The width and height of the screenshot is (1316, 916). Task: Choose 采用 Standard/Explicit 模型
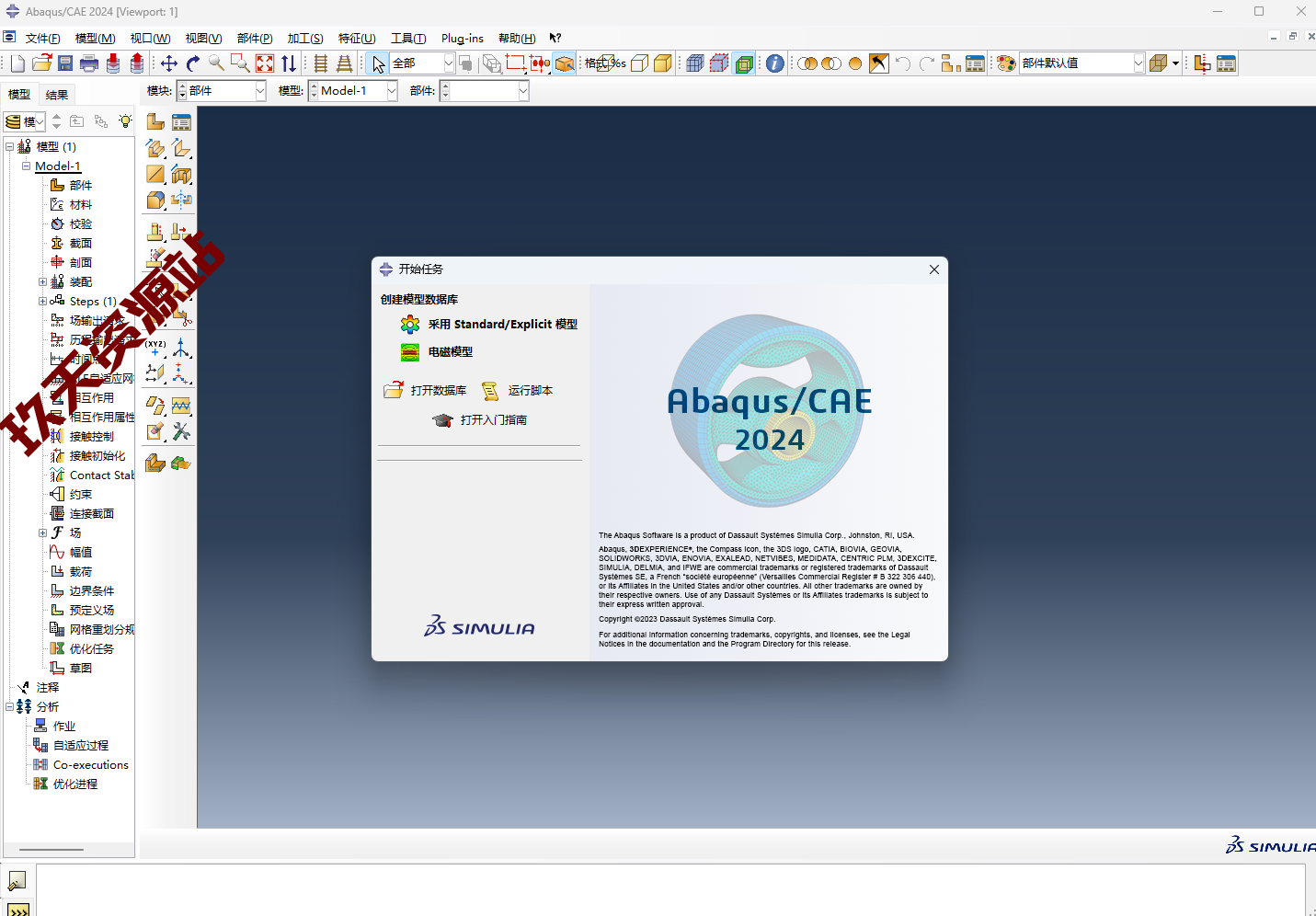pos(489,325)
